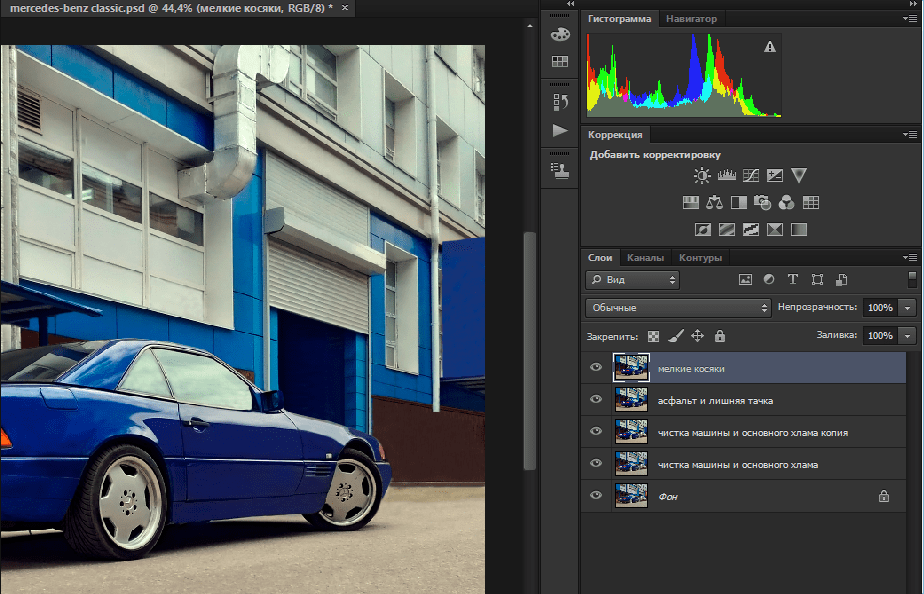The width and height of the screenshot is (924, 594).
Task: Toggle lock all for the layer
Action: click(x=720, y=336)
